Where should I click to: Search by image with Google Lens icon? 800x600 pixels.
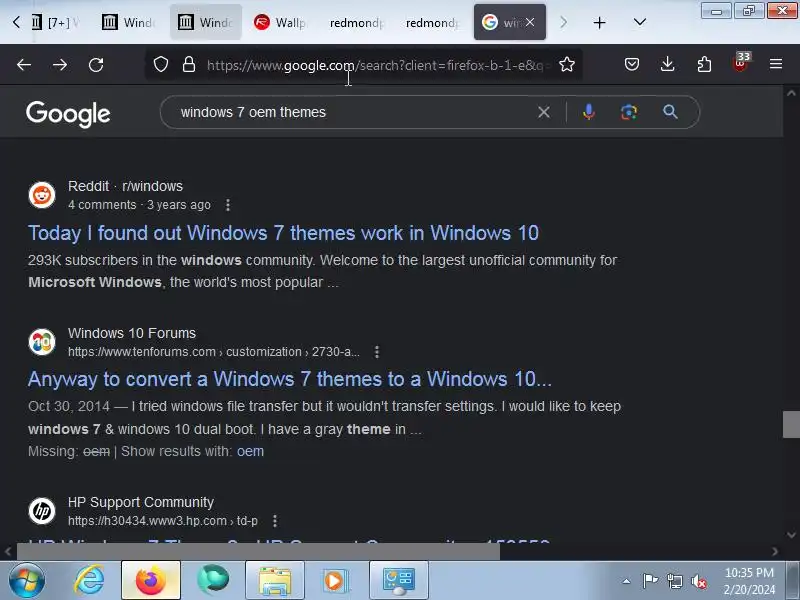tap(629, 112)
